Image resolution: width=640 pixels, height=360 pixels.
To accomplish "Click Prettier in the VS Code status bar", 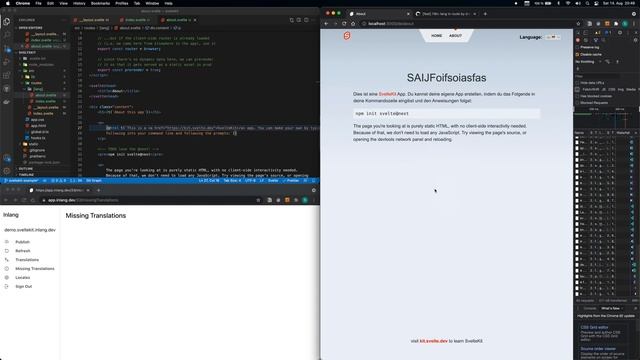I will pyautogui.click(x=291, y=180).
